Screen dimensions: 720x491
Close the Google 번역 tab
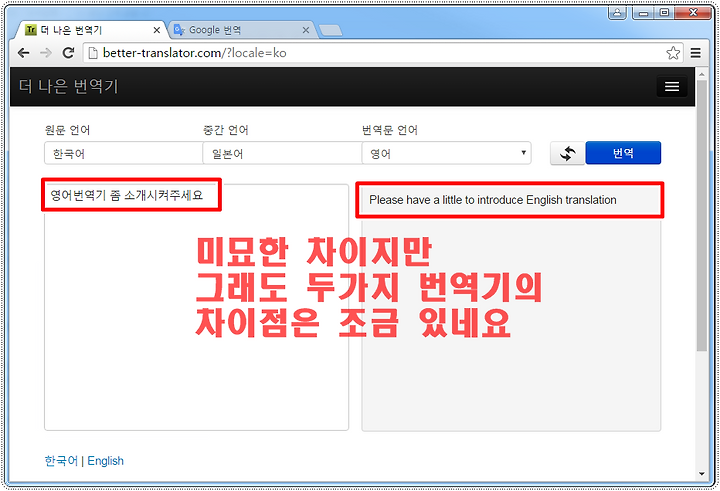[x=306, y=30]
